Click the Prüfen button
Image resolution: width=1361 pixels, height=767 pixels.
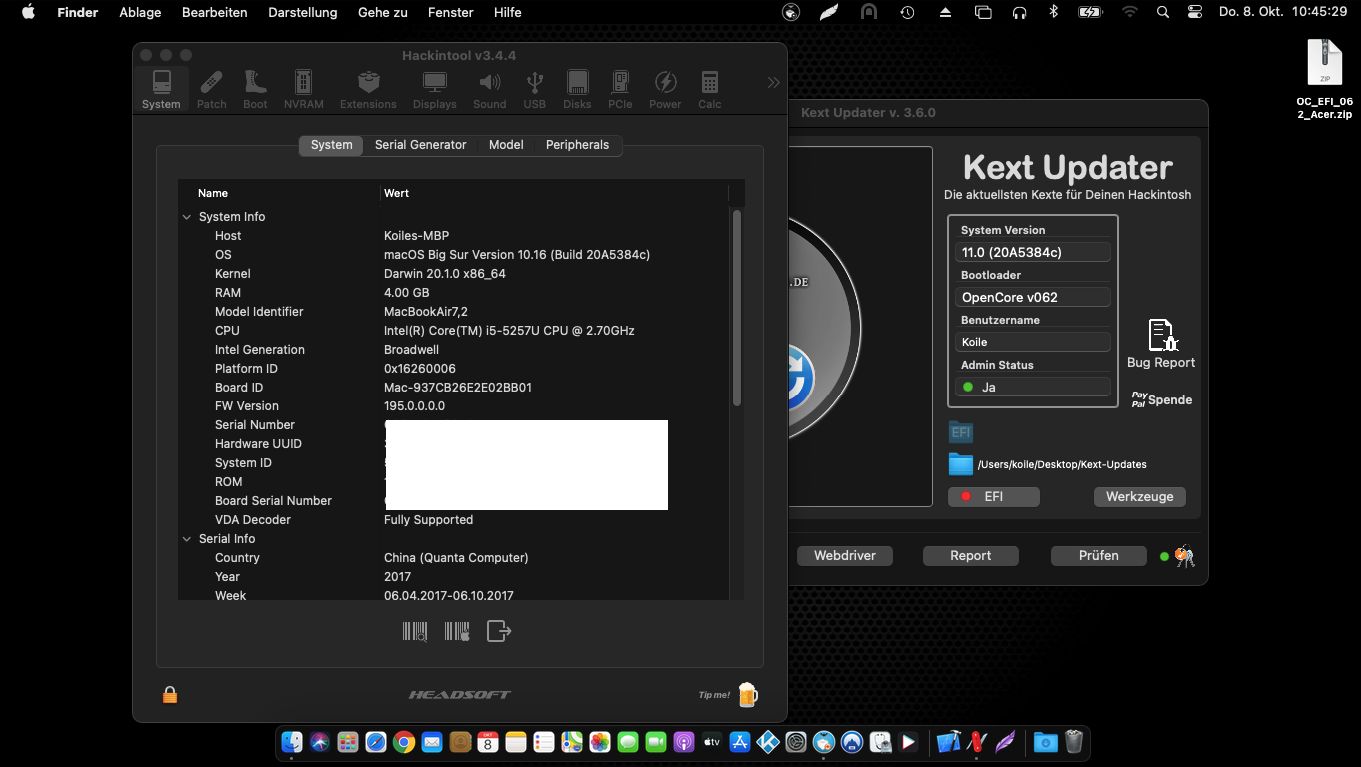click(x=1098, y=556)
